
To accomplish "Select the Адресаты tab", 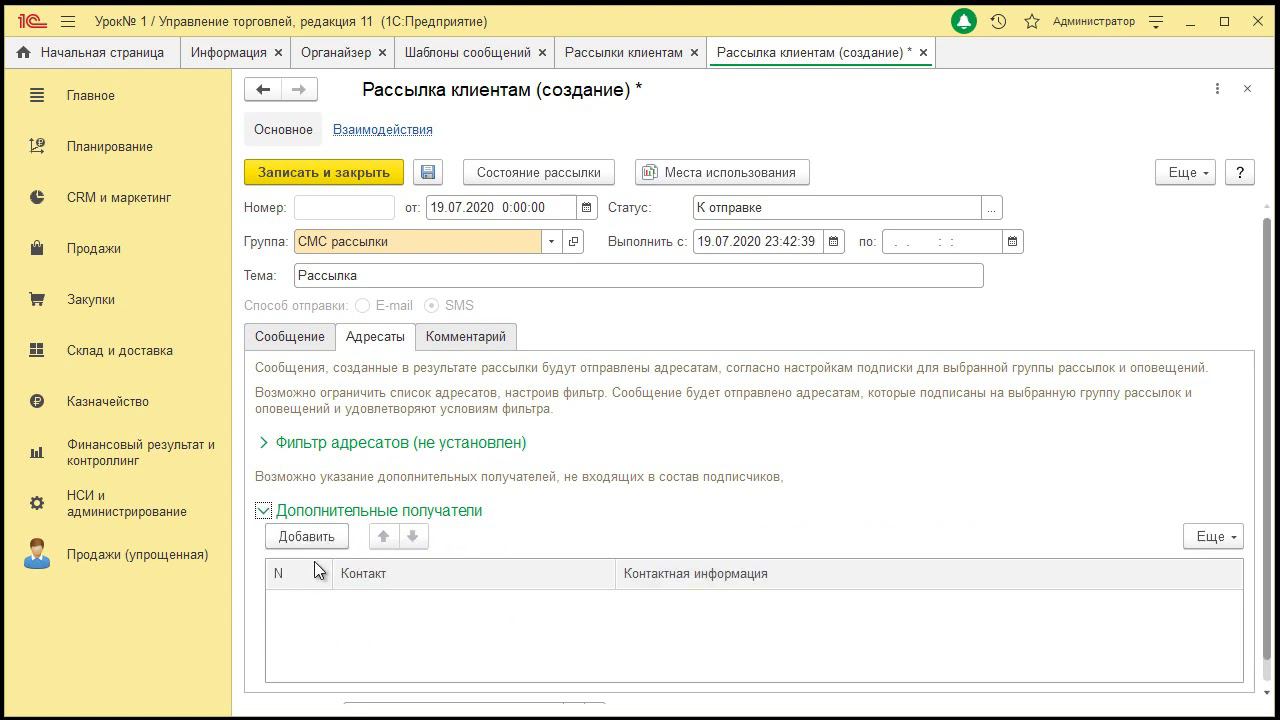I will tap(375, 337).
